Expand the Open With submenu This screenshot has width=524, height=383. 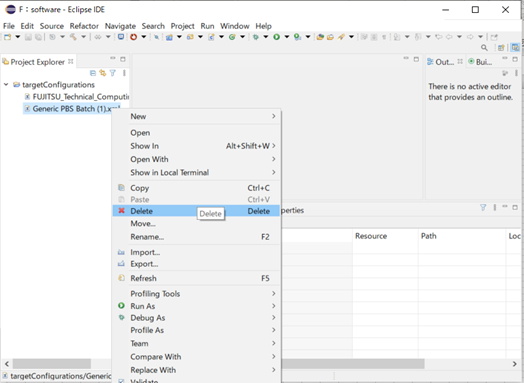[196, 159]
